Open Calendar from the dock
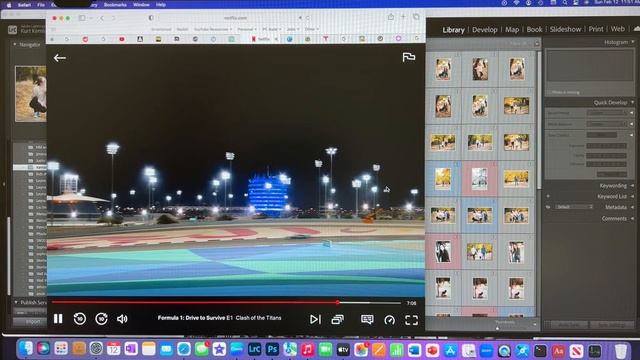Image resolution: width=640 pixels, height=360 pixels. 113,349
